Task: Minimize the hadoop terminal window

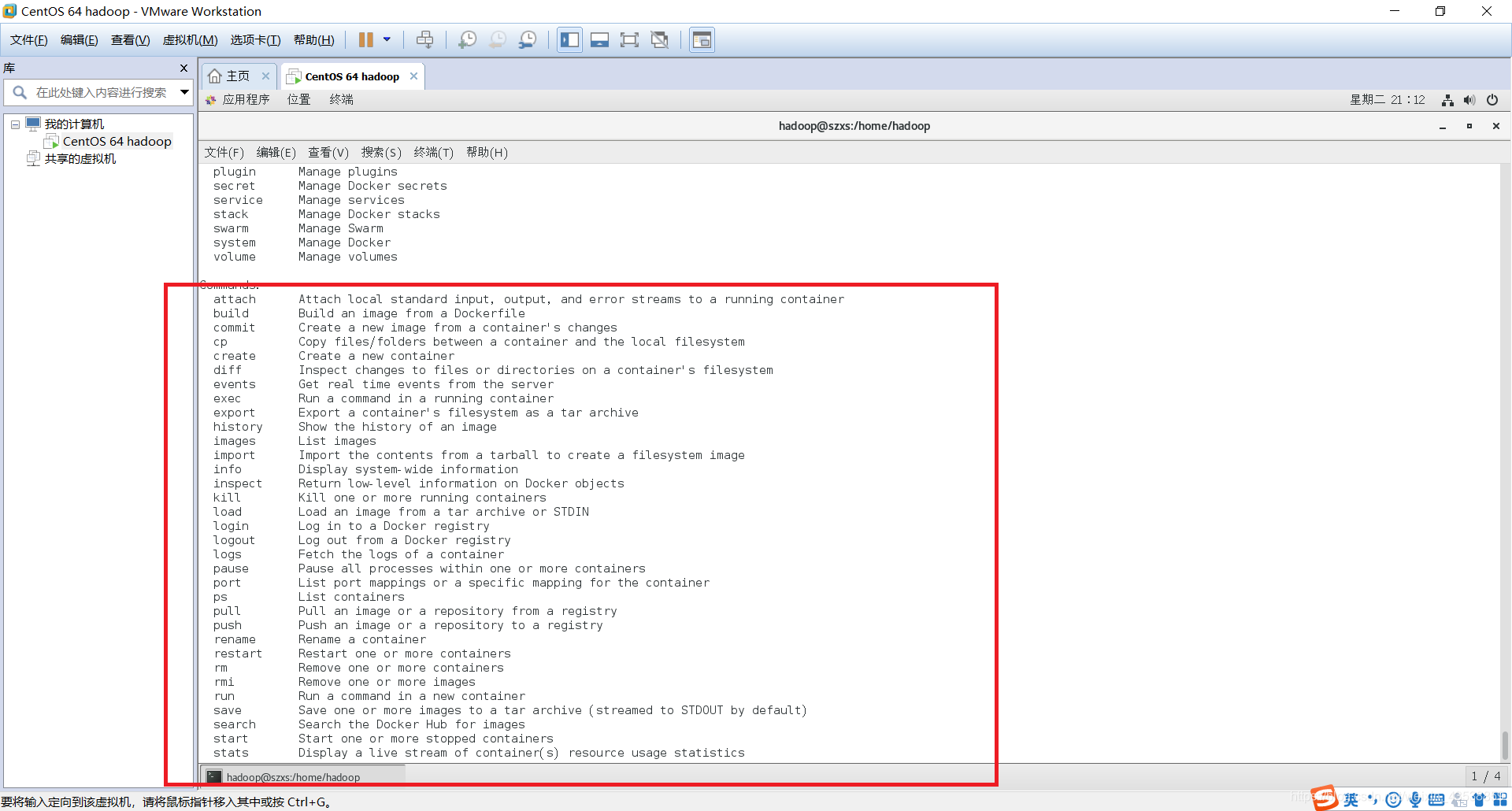Action: click(x=1443, y=127)
